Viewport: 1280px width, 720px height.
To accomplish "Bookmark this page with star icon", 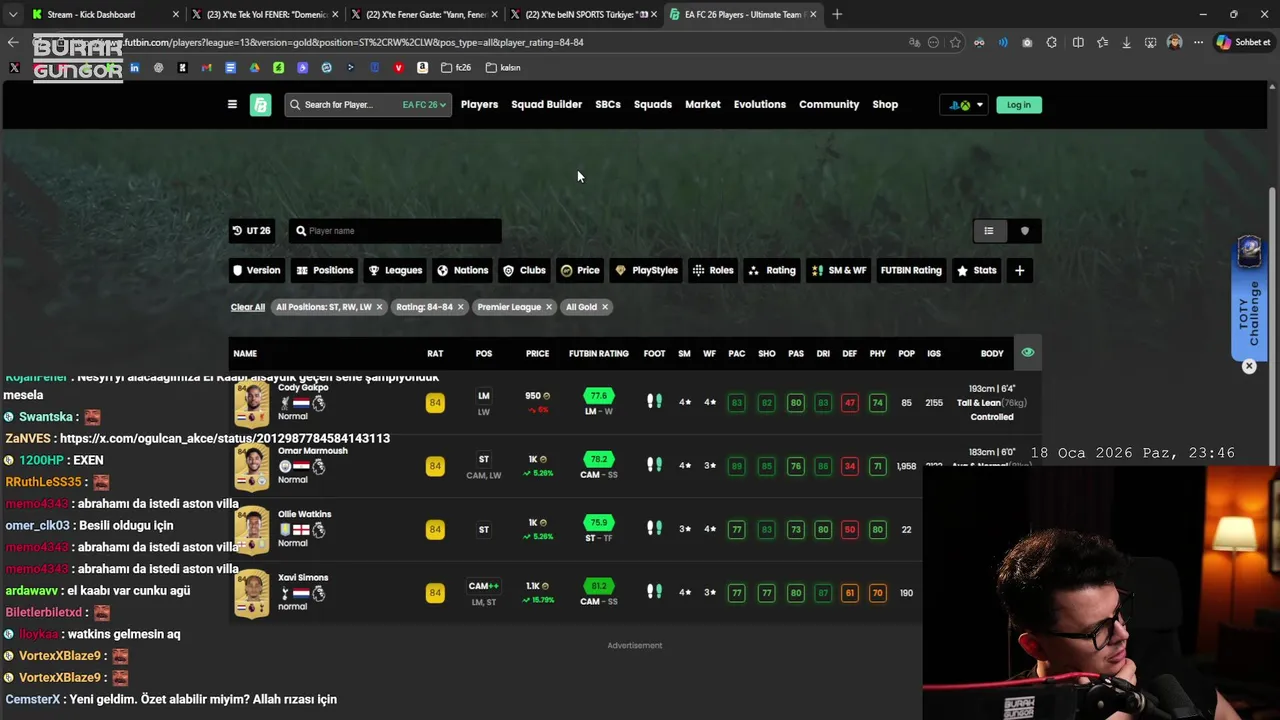I will point(955,42).
